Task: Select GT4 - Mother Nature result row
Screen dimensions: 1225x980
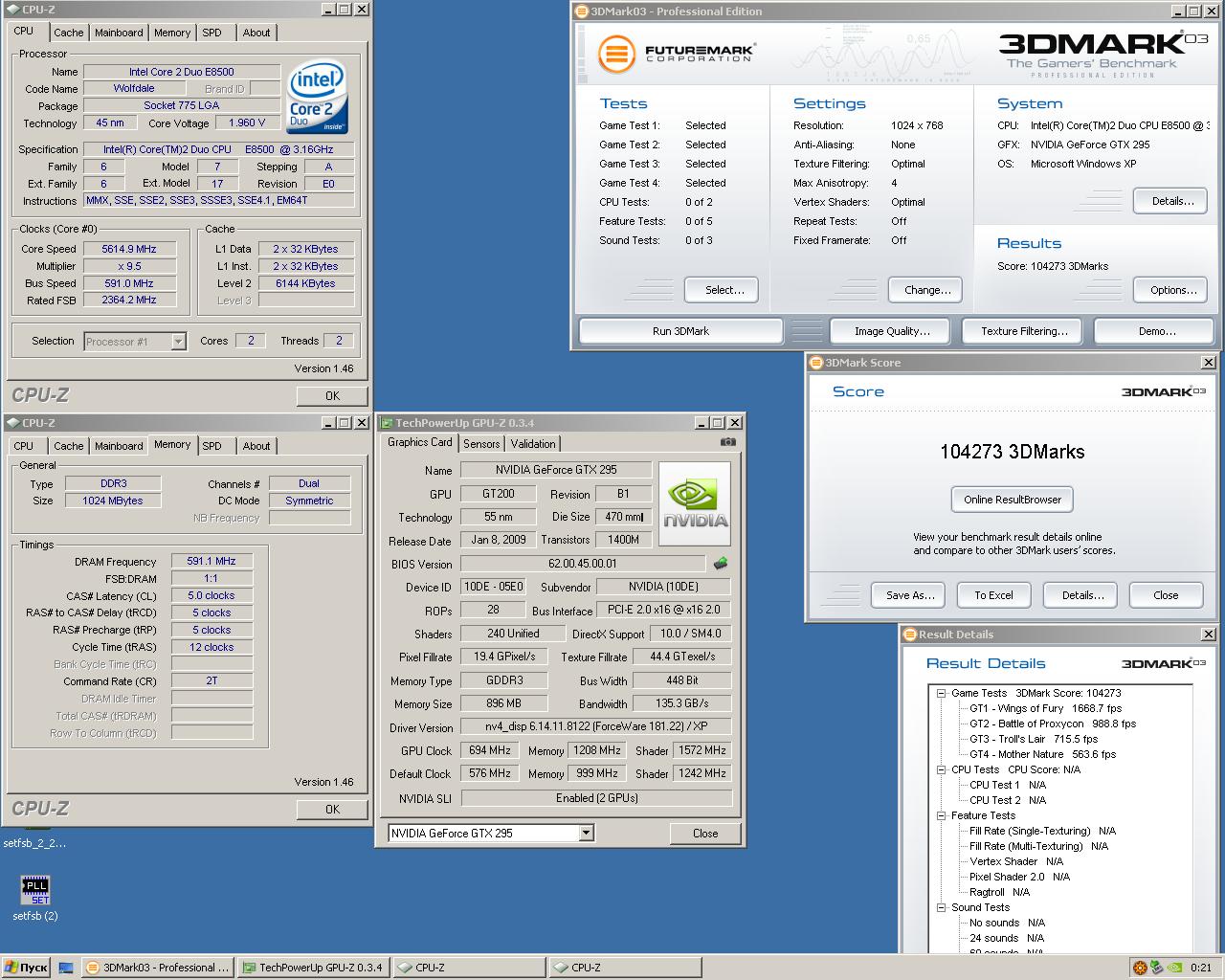Action: [x=1042, y=754]
